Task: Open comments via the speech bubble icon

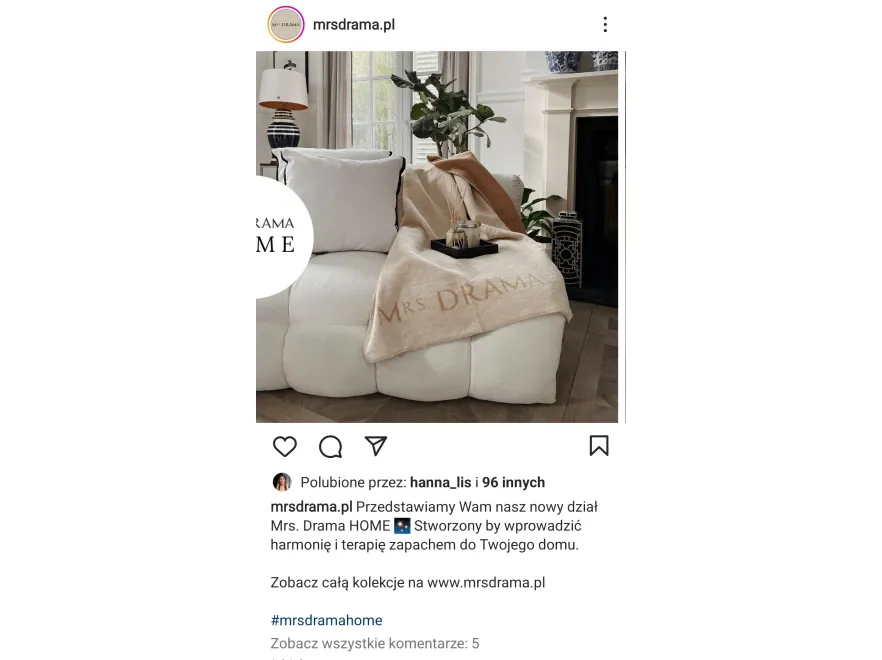Action: click(x=330, y=447)
